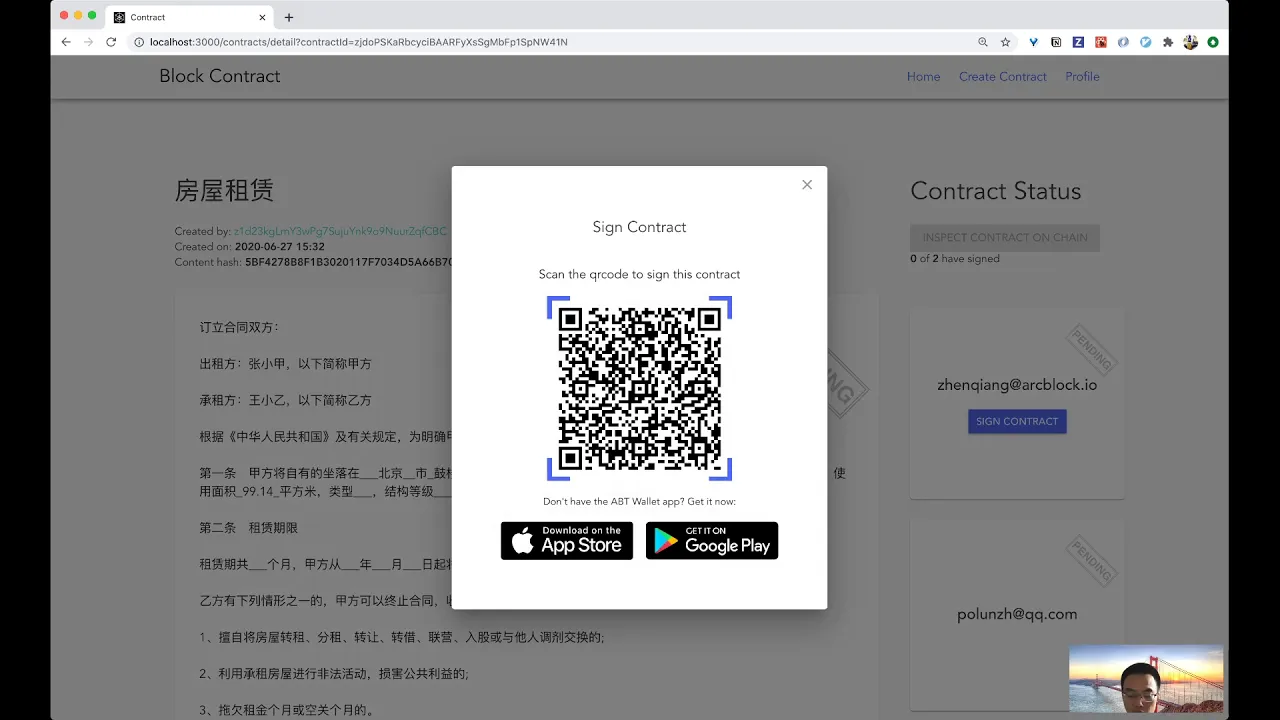Viewport: 1280px width, 720px height.
Task: Close the Contract browser tab
Action: pos(262,17)
